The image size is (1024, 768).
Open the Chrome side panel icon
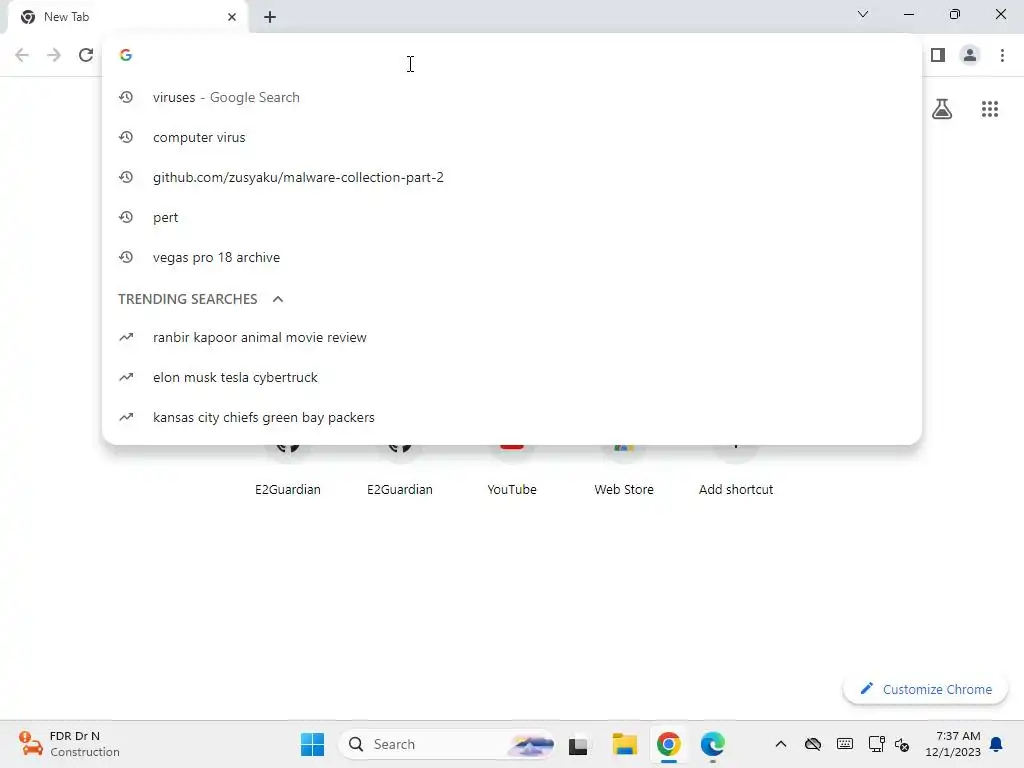(x=938, y=55)
